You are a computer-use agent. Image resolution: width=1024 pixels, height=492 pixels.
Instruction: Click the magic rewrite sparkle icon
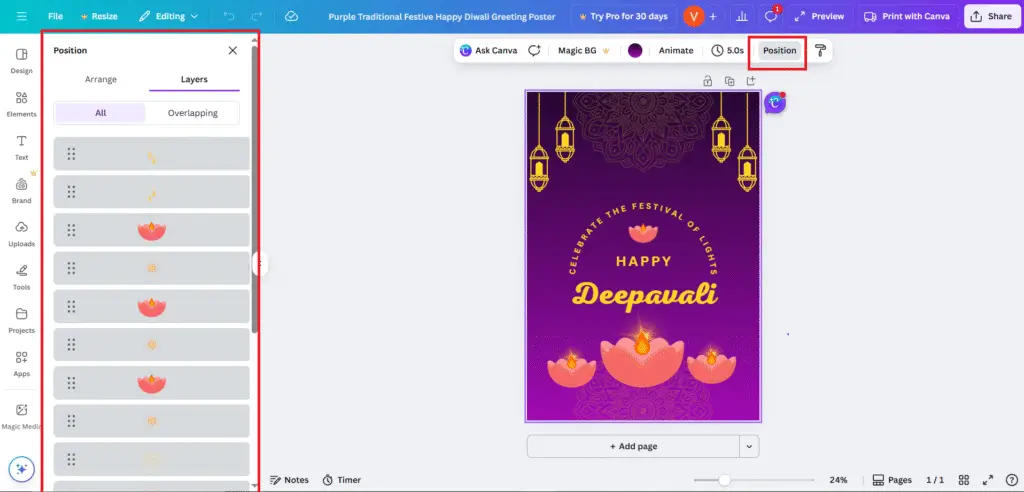[534, 50]
